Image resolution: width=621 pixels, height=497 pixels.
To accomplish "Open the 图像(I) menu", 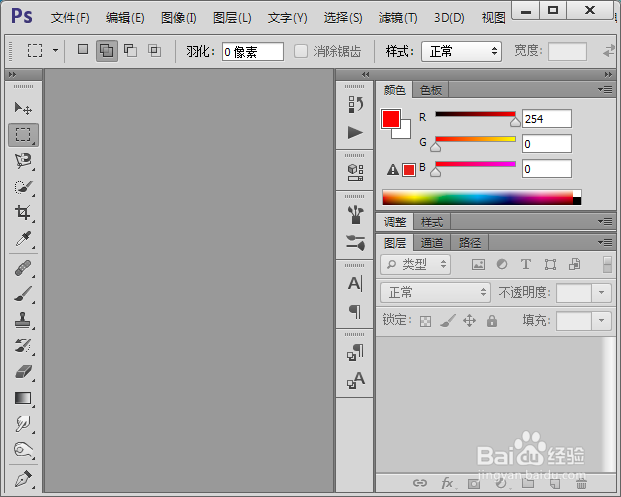I will (179, 18).
